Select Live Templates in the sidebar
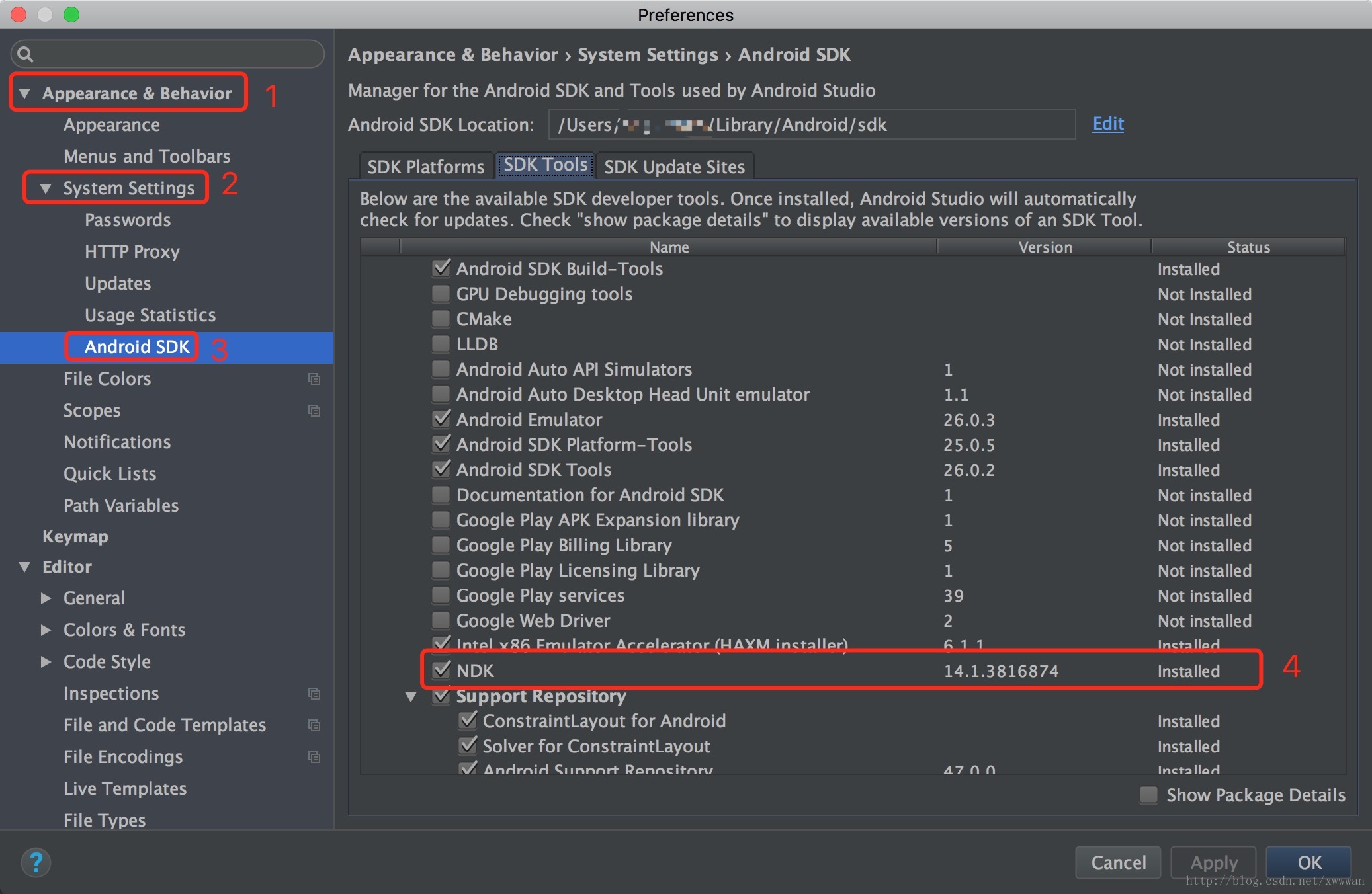 125,789
